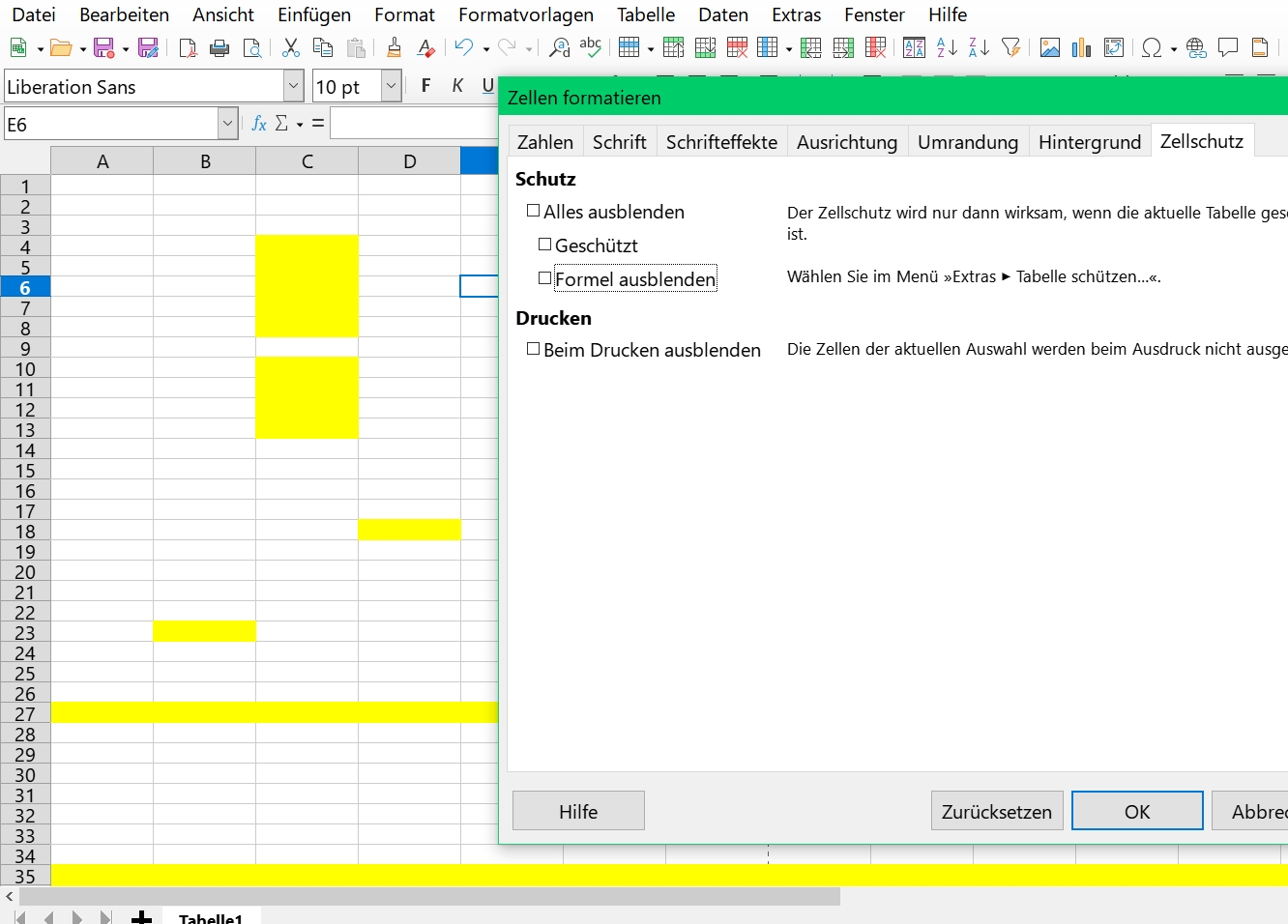Expand the special character dropdown arrow
The image size is (1288, 924).
point(1174,48)
